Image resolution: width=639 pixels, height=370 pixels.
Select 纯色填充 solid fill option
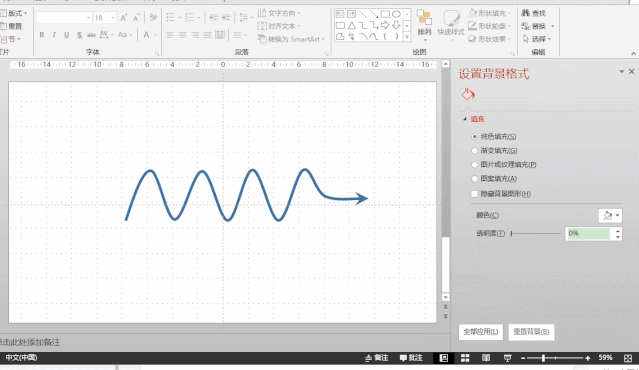click(x=494, y=137)
